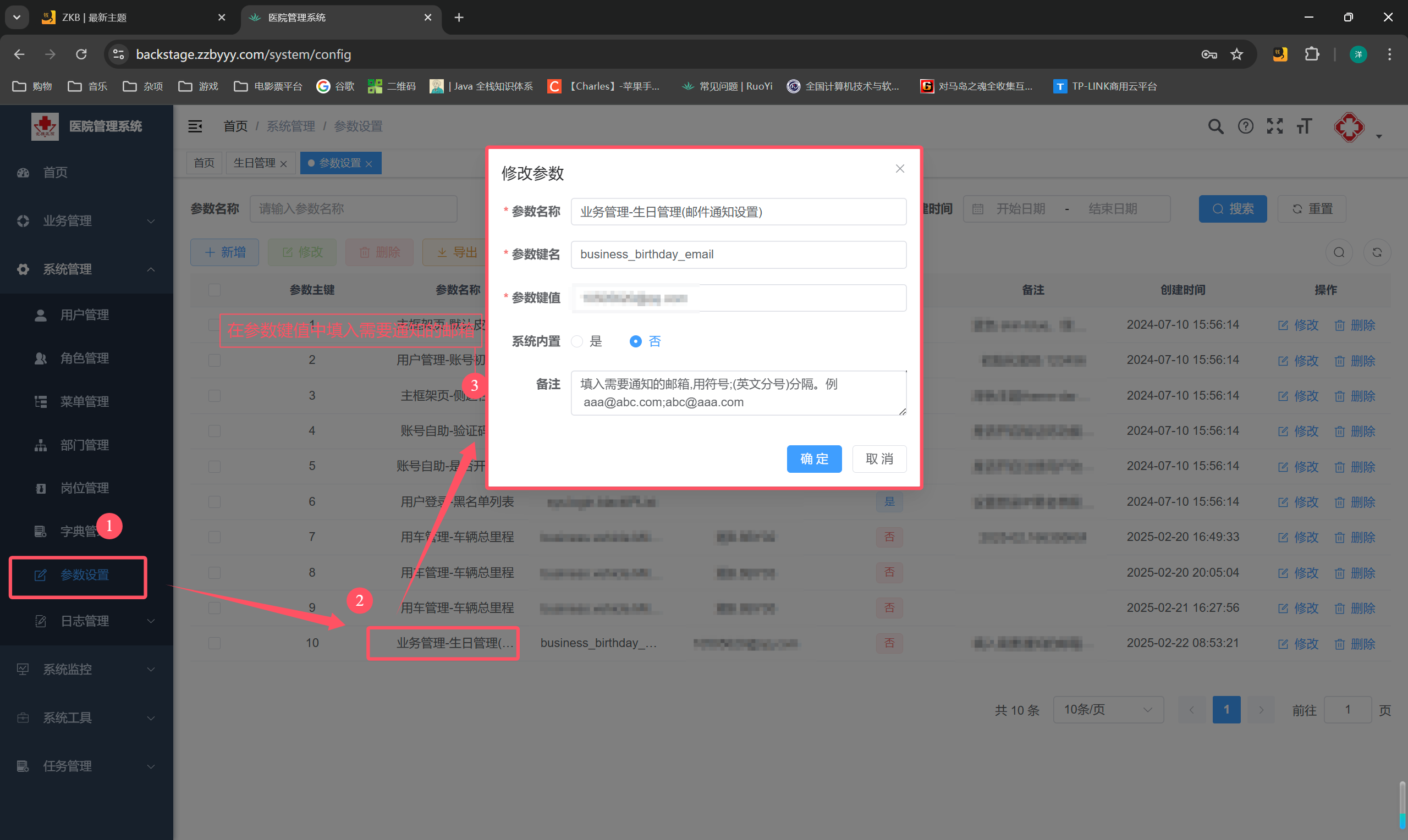Viewport: 1408px width, 840px height.
Task: Click the table refresh circular icon
Action: 1376,252
